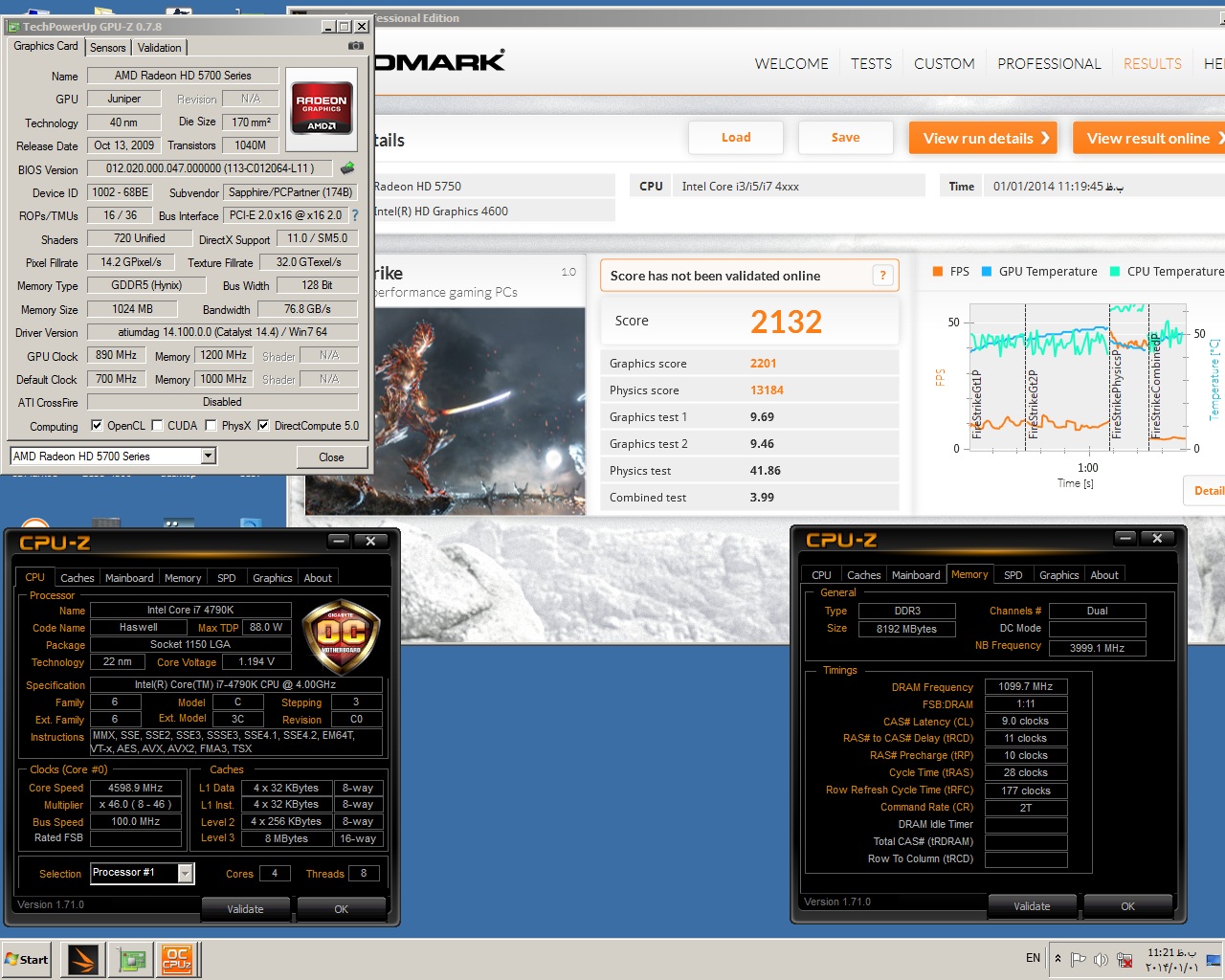1225x980 pixels.
Task: Click the Driver Version field in GPU-Z
Action: [222, 332]
